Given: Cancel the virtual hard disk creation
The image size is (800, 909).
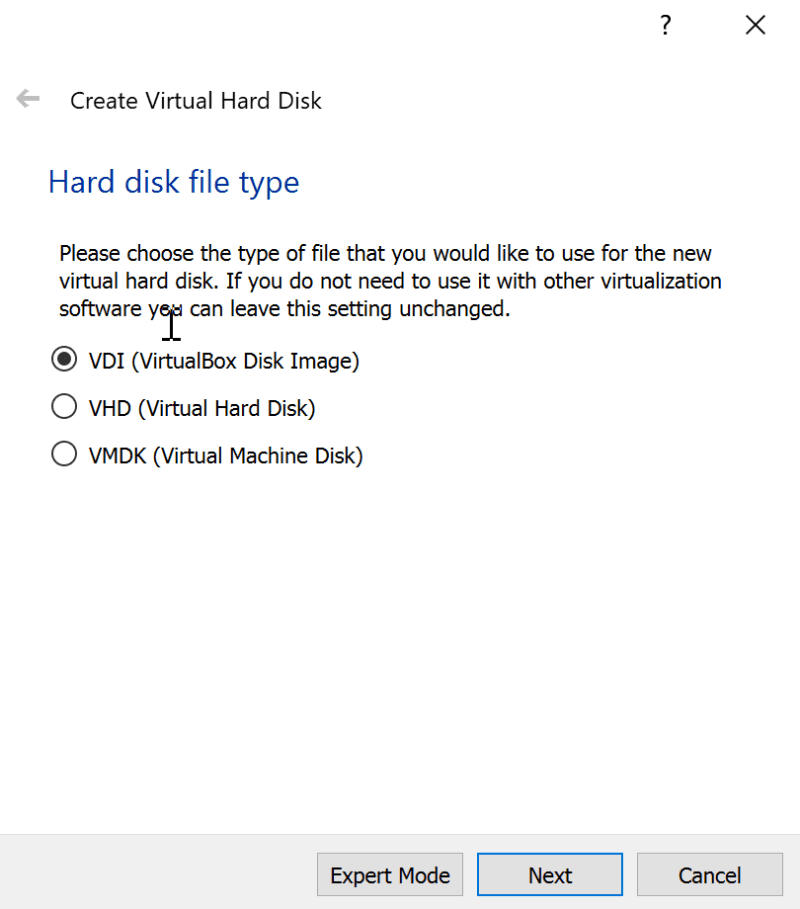Looking at the screenshot, I should (x=709, y=874).
